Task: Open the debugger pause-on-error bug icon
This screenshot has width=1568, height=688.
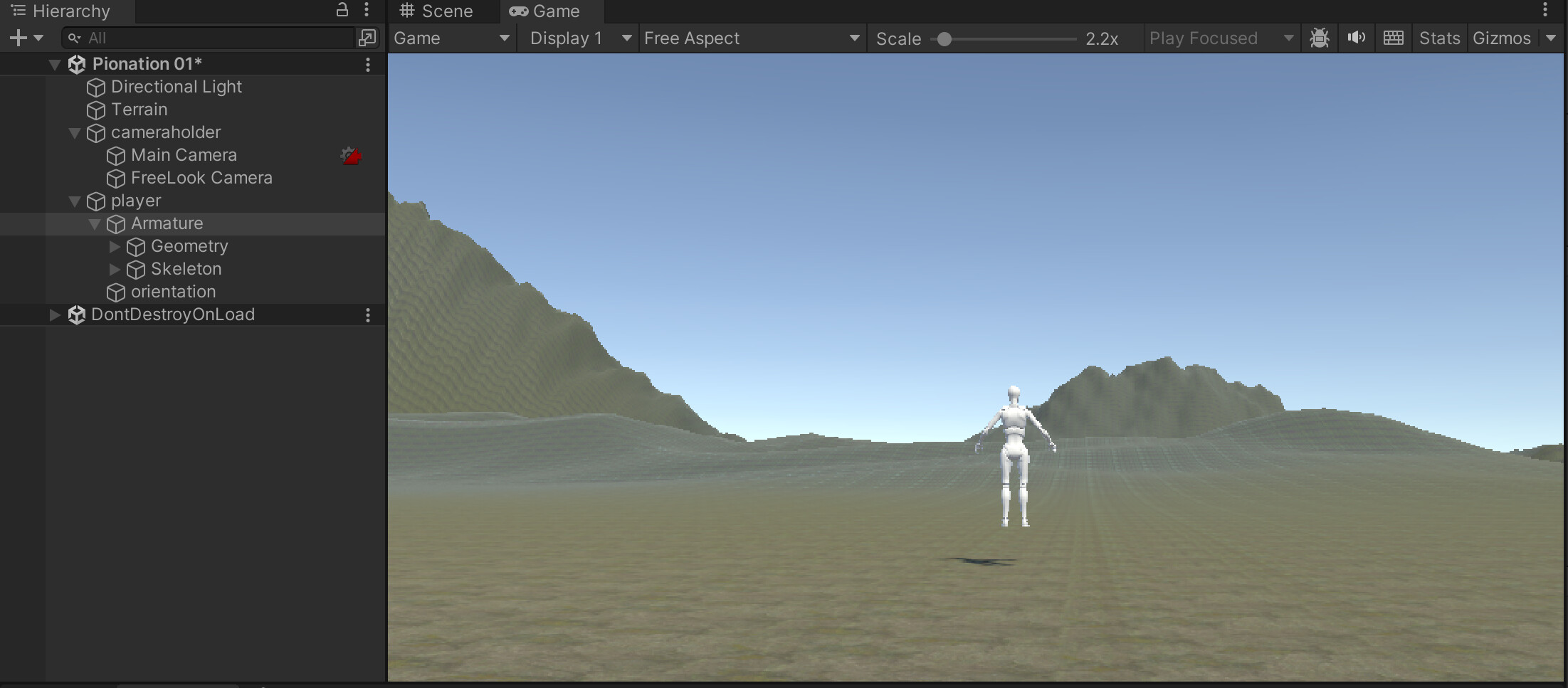Action: tap(1319, 38)
